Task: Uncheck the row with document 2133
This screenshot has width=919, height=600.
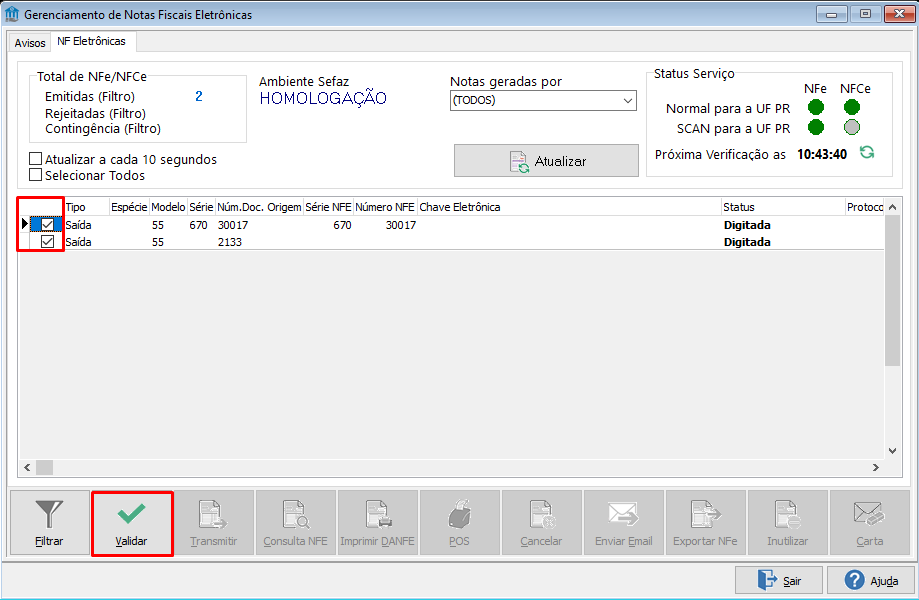Action: (x=47, y=241)
